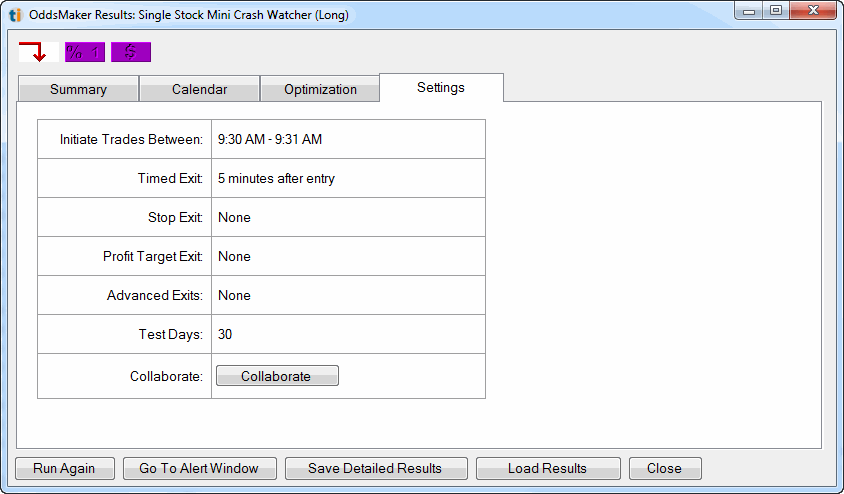Click the Go To Alert Window button
The width and height of the screenshot is (844, 494).
coord(199,468)
